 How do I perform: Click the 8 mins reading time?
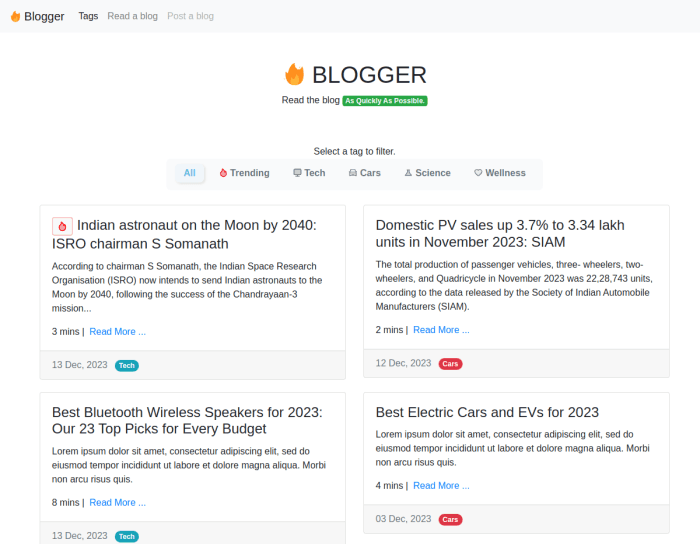pos(66,502)
